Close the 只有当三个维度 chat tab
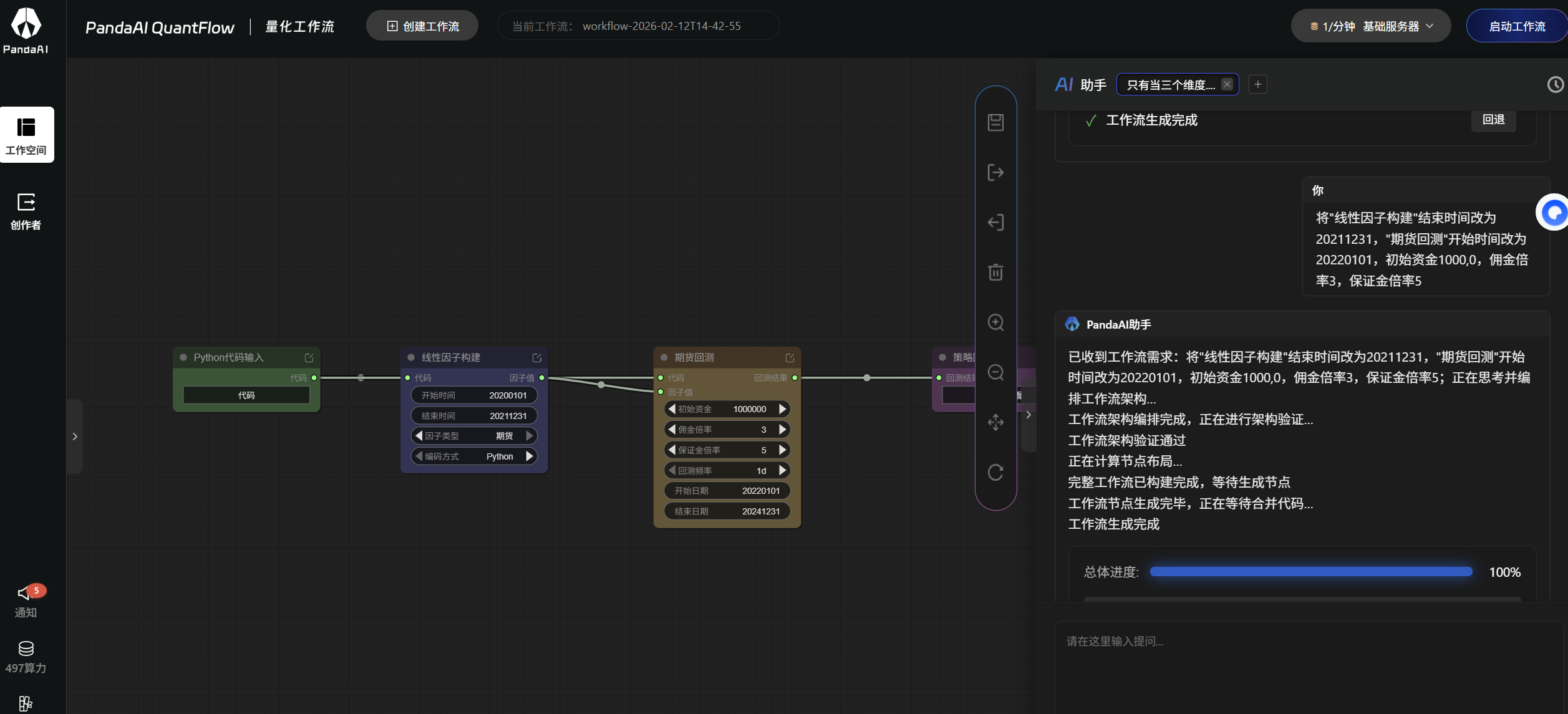 1227,84
